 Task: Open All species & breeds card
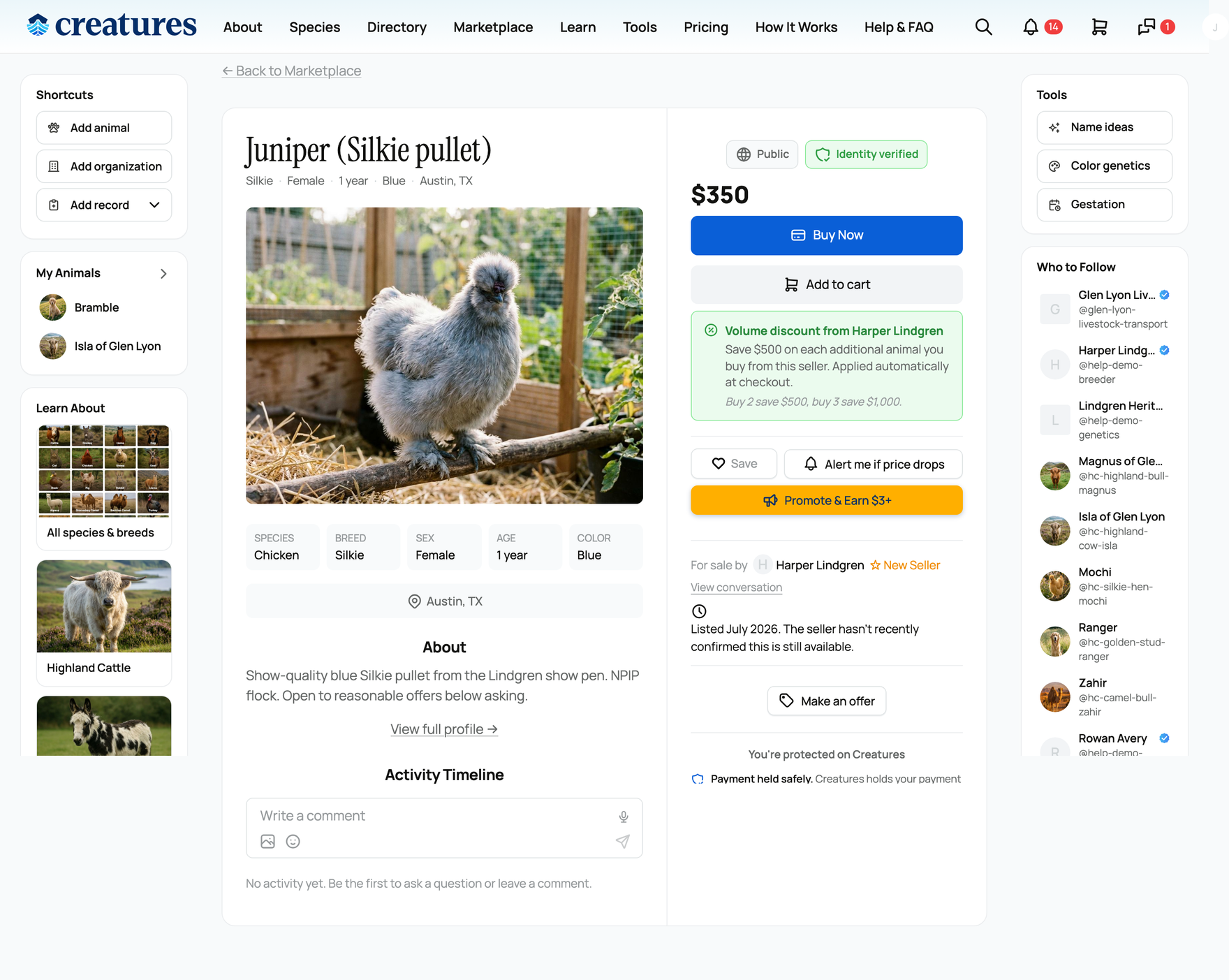(x=104, y=487)
